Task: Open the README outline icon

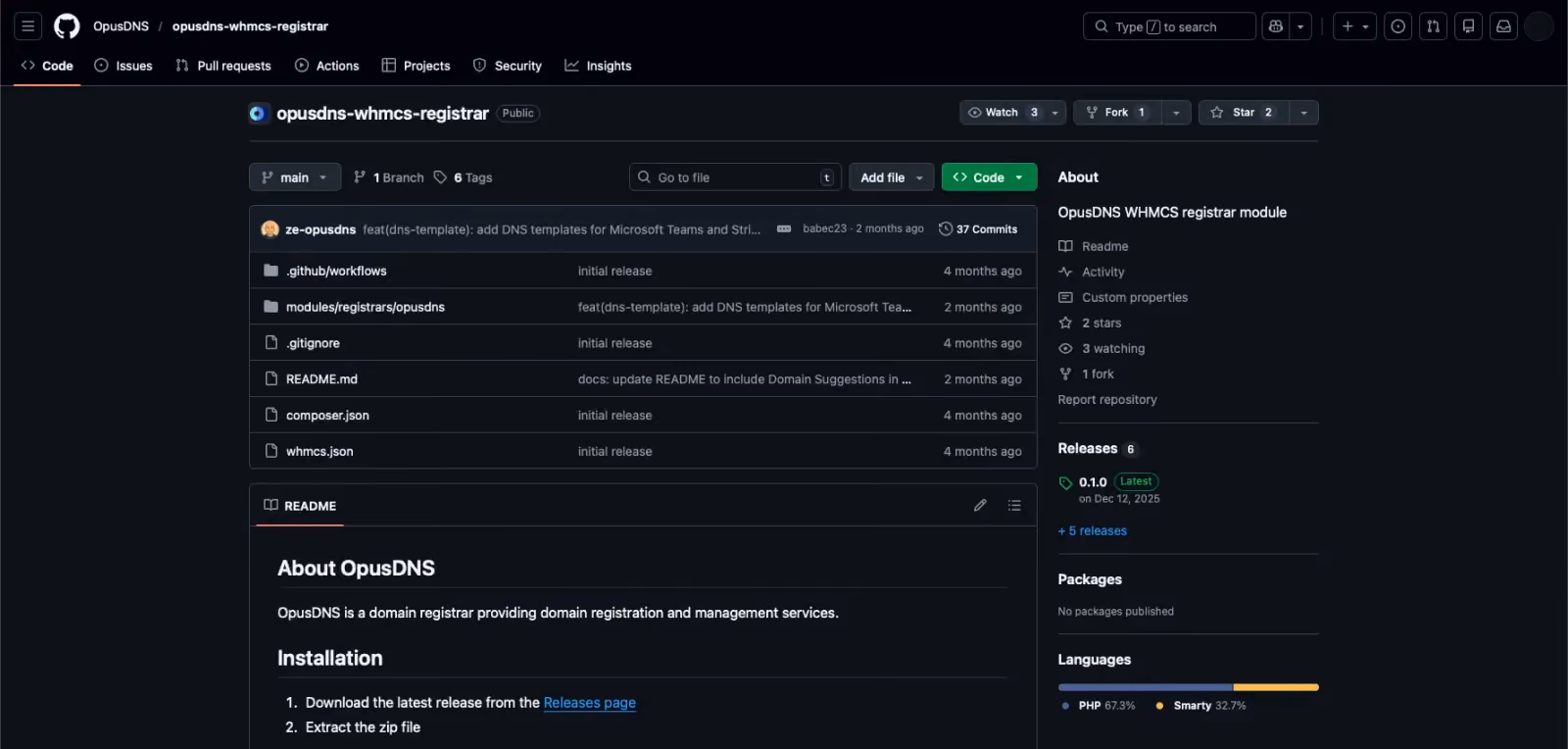Action: point(1014,506)
